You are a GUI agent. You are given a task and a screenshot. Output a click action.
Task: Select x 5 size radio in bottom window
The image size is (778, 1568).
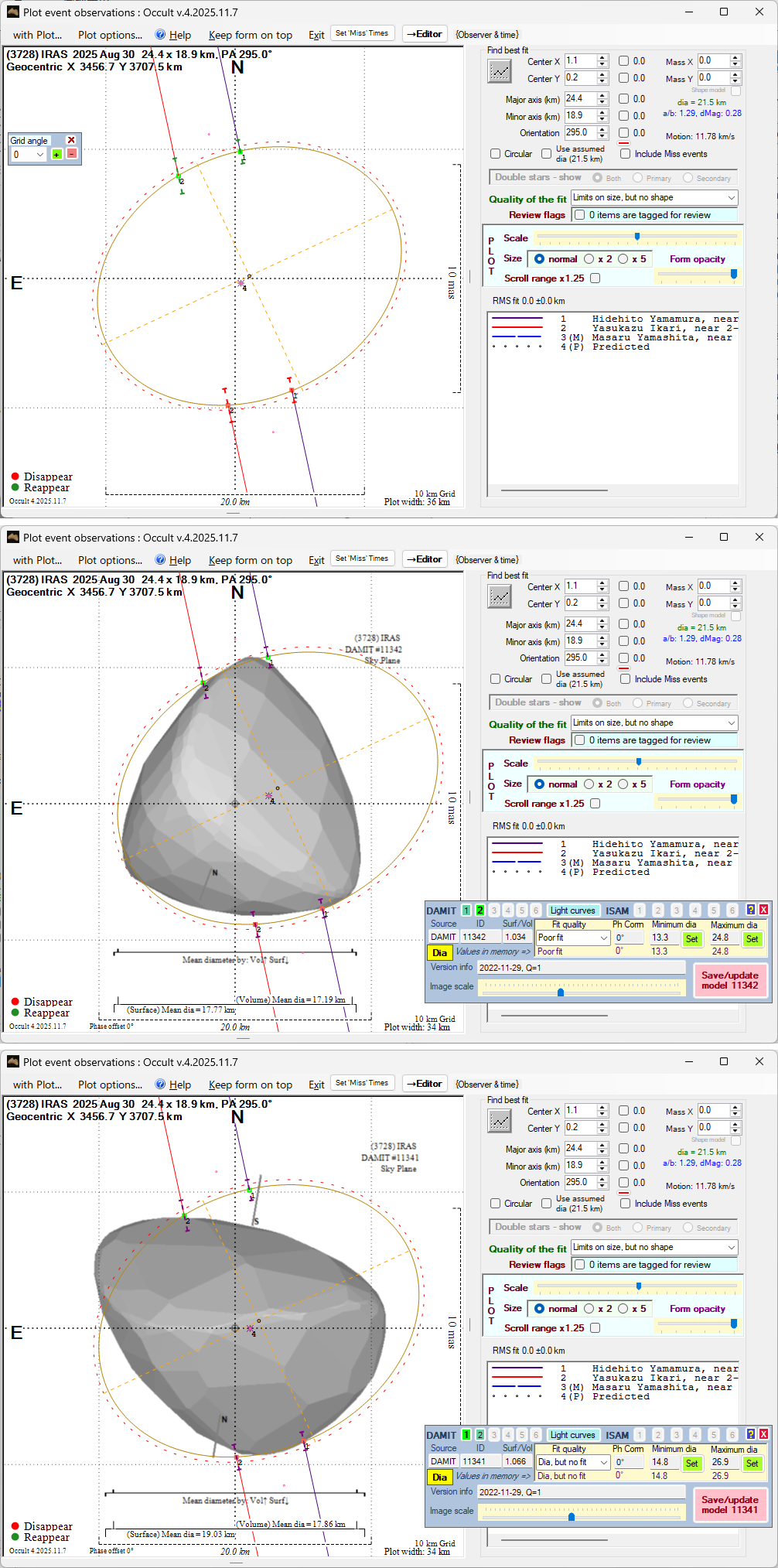[x=623, y=1308]
